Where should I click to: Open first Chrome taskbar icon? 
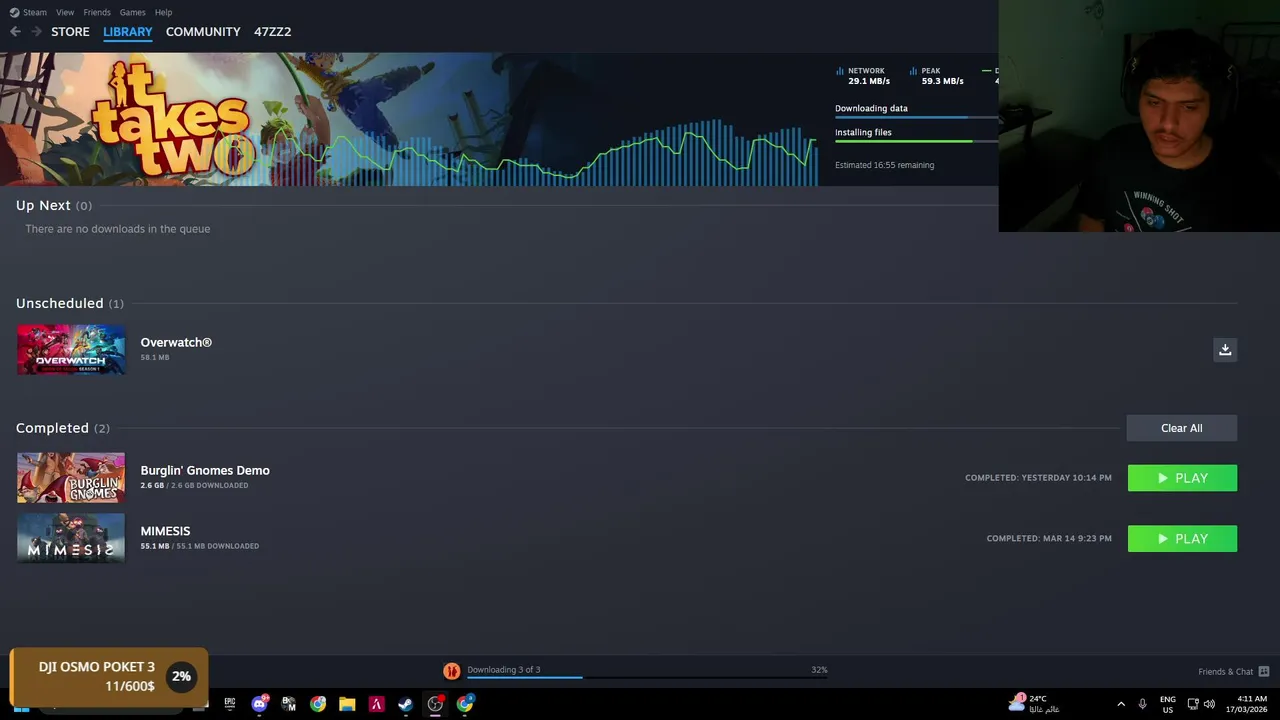(318, 704)
